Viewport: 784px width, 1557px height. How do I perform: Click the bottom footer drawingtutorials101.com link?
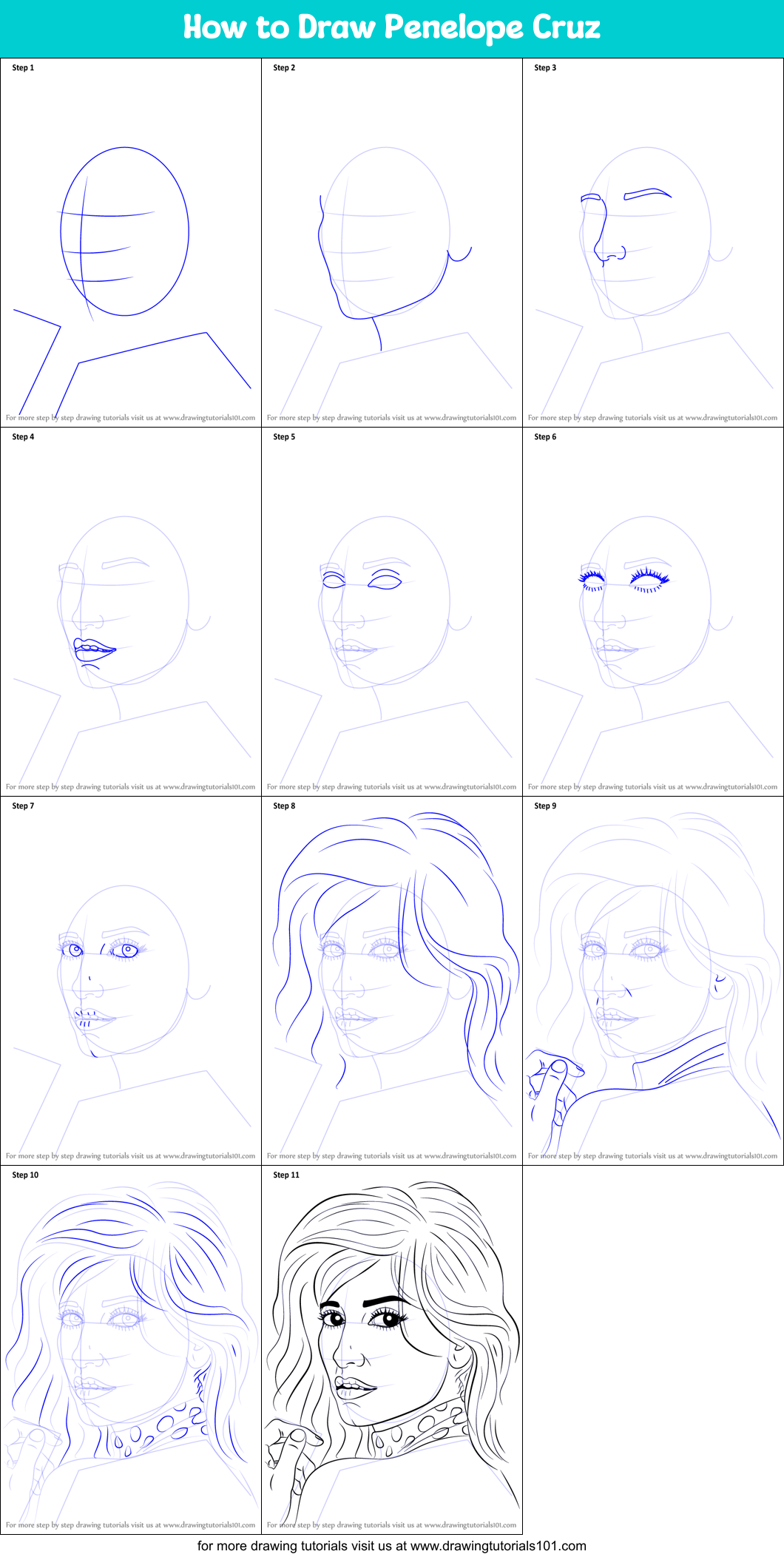pos(391,1546)
